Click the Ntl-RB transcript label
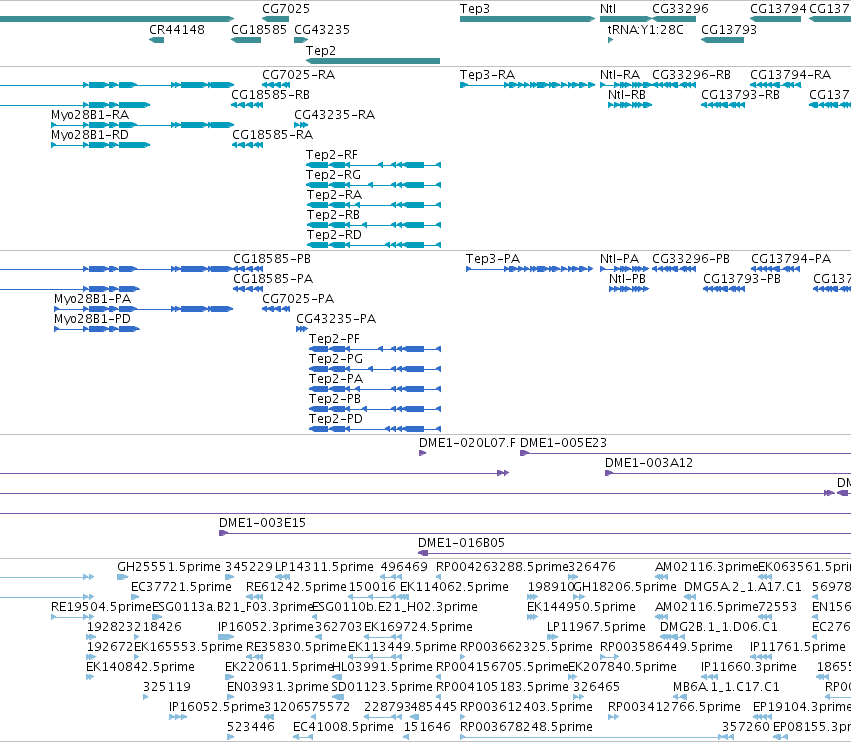The height and width of the screenshot is (742, 851). 627,94
